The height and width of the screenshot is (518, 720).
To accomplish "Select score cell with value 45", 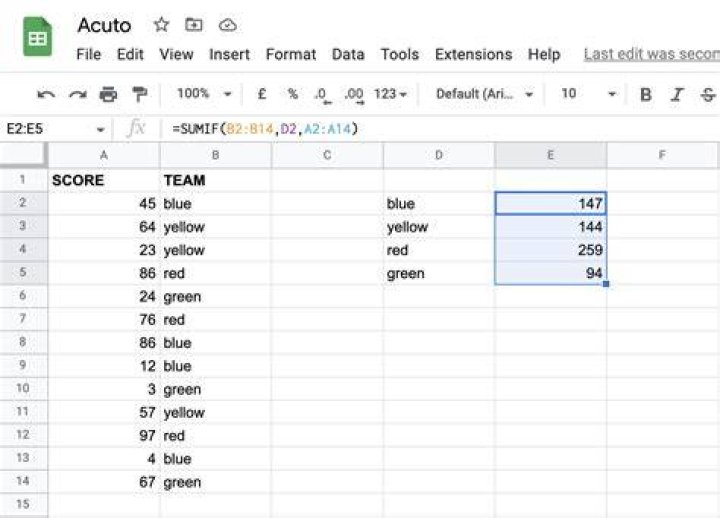I will pyautogui.click(x=104, y=203).
